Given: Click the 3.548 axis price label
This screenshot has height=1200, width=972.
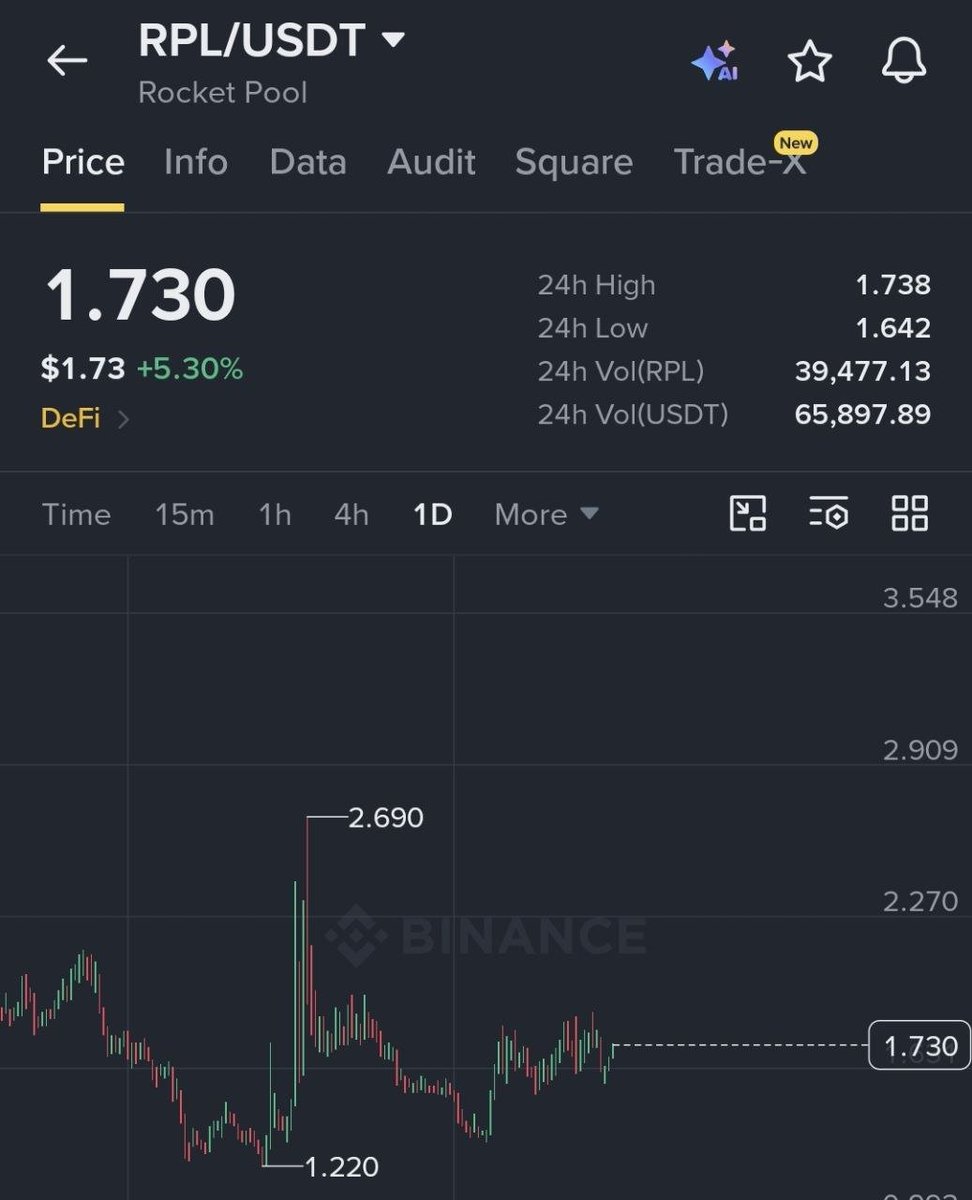Looking at the screenshot, I should pyautogui.click(x=920, y=598).
